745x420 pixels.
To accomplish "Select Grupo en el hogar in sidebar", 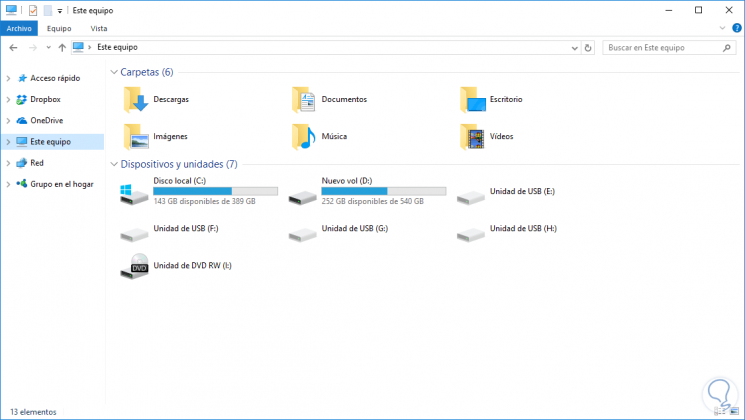I will coord(62,184).
